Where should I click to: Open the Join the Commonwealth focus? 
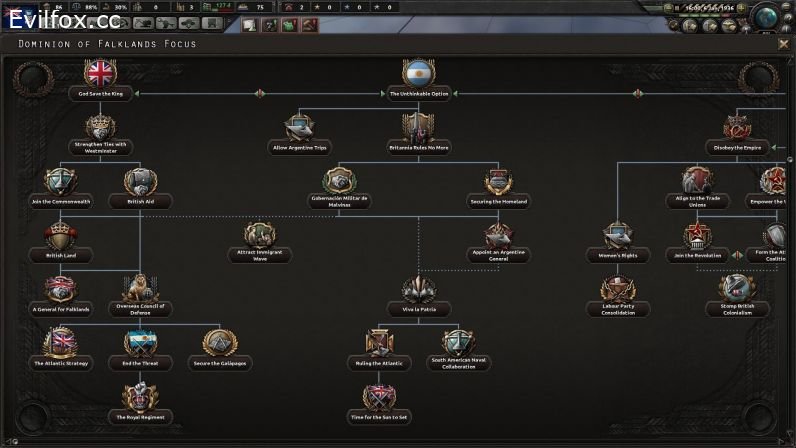tap(60, 183)
